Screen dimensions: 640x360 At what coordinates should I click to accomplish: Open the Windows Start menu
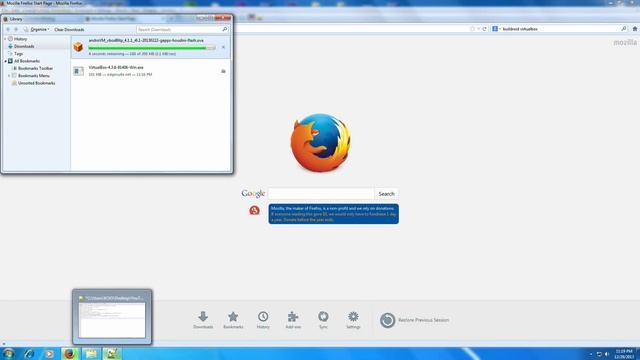8,353
